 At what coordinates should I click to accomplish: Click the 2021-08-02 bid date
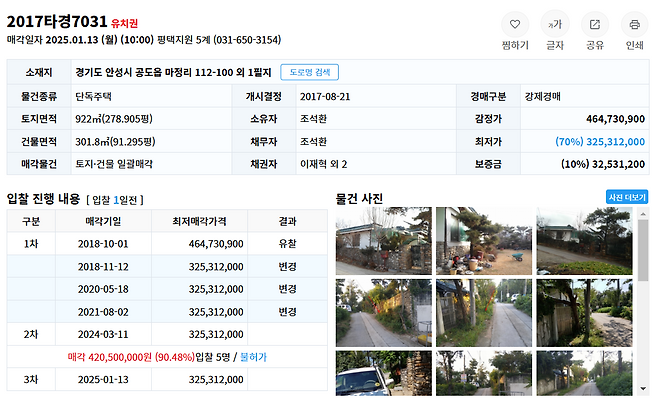(103, 312)
